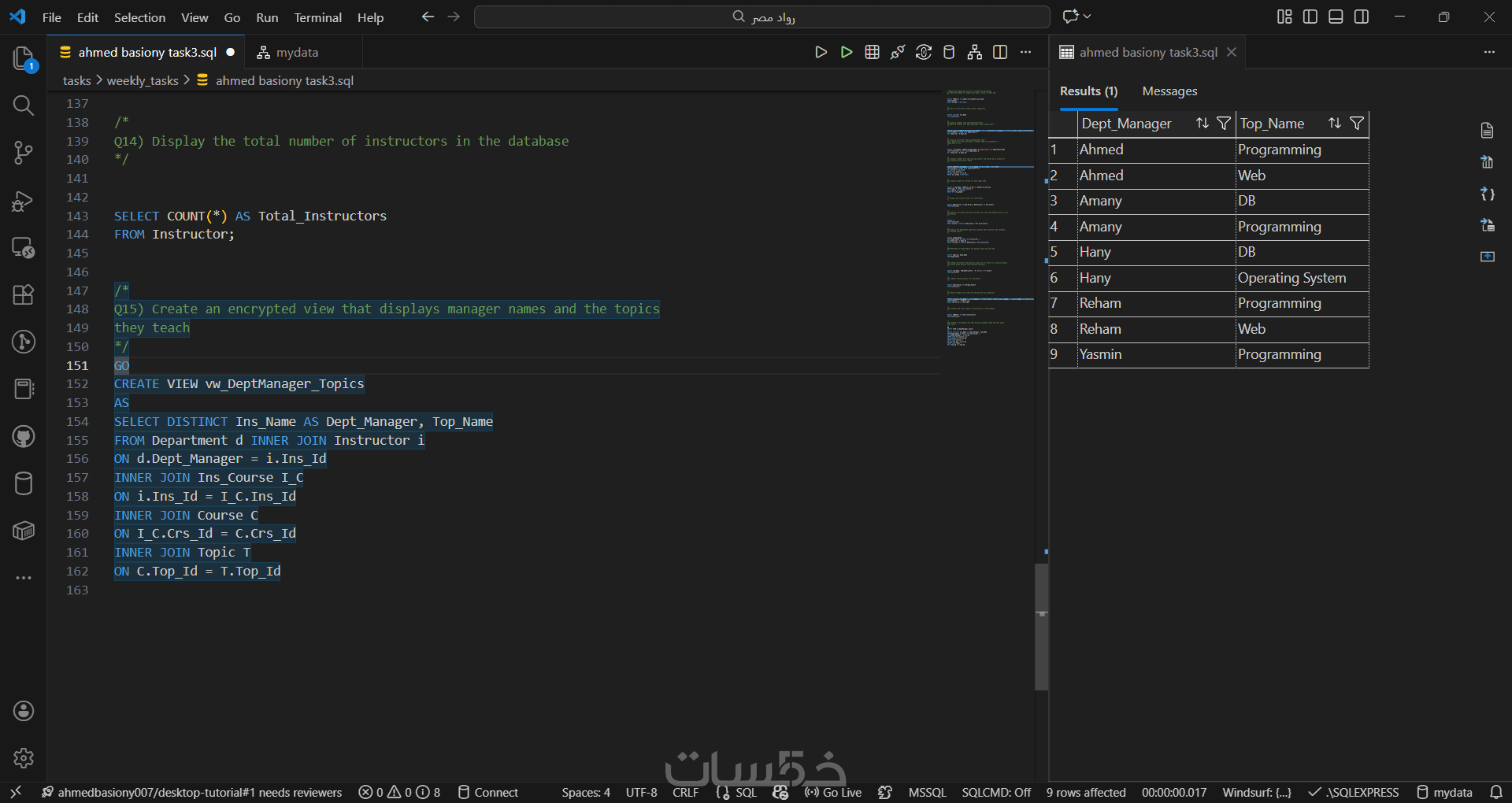1512x803 pixels.
Task: Click the split editor icon
Action: pyautogui.click(x=1000, y=52)
